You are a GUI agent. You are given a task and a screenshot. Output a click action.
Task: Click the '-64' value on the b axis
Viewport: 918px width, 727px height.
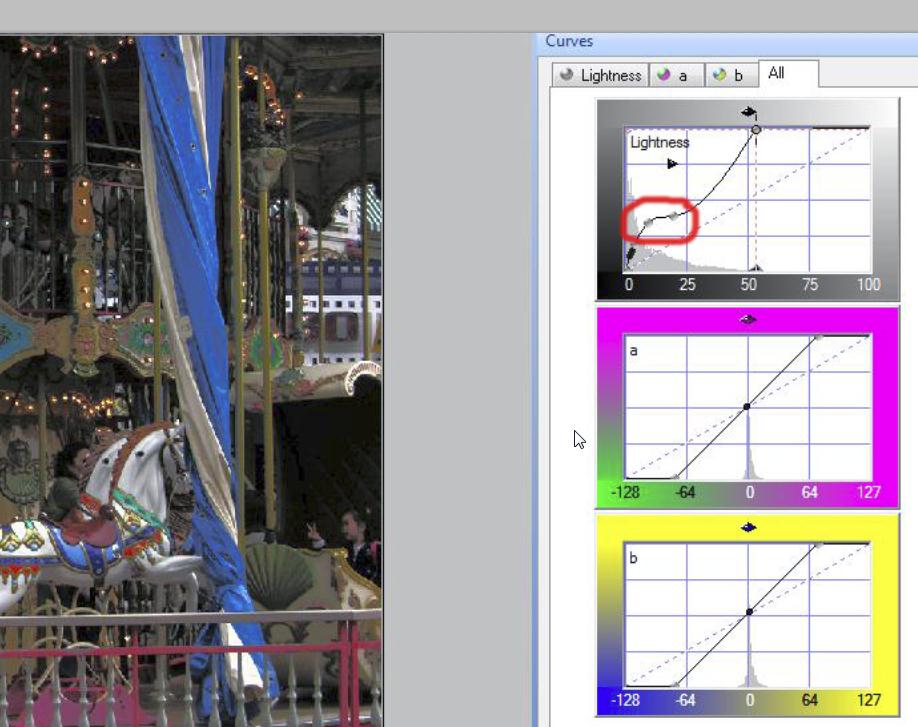685,699
